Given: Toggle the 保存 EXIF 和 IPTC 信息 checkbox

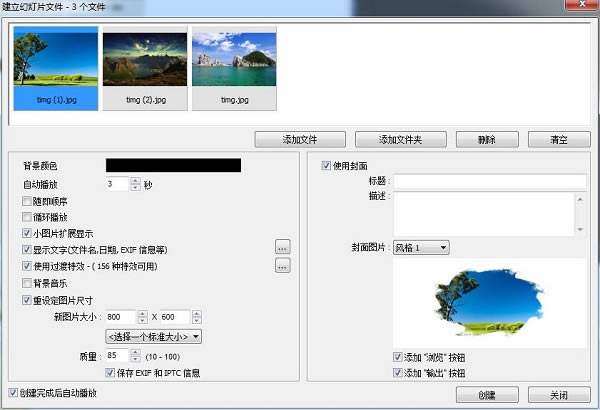Looking at the screenshot, I should tap(110, 372).
